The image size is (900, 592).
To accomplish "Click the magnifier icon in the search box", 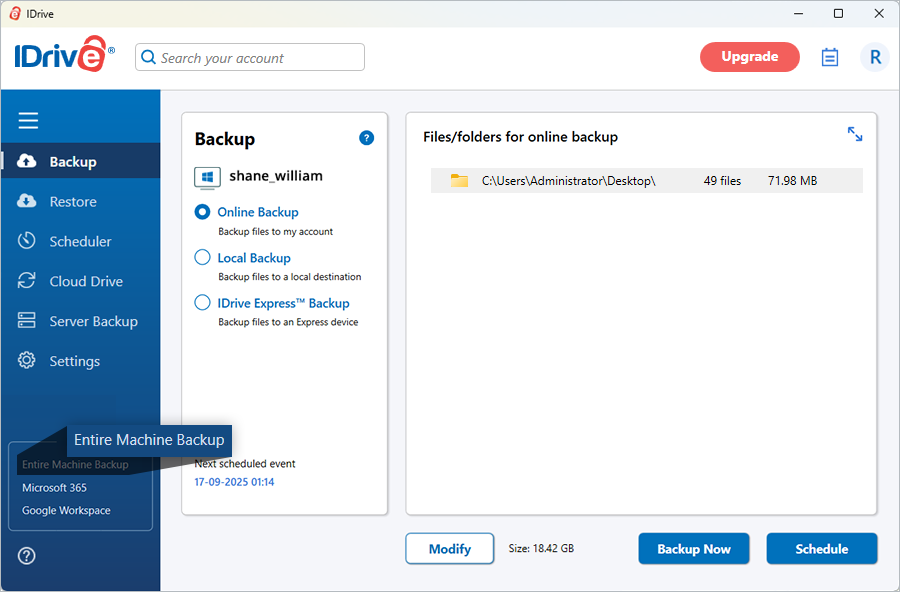I will pos(148,57).
